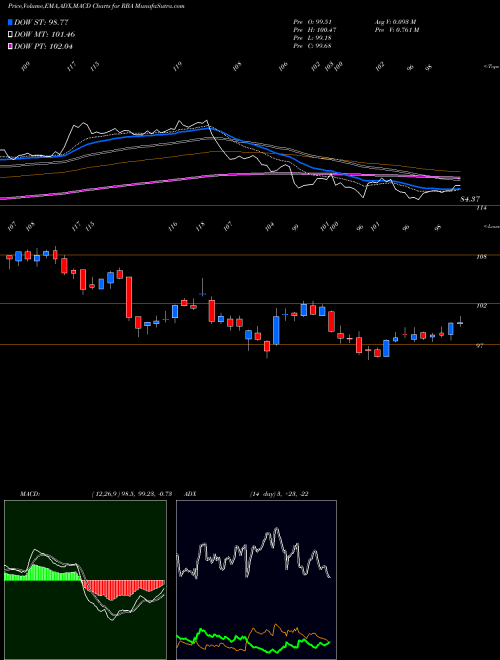Click the 'Pre O: 99.51' value
This screenshot has width=500, height=660.
pyautogui.click(x=313, y=21)
